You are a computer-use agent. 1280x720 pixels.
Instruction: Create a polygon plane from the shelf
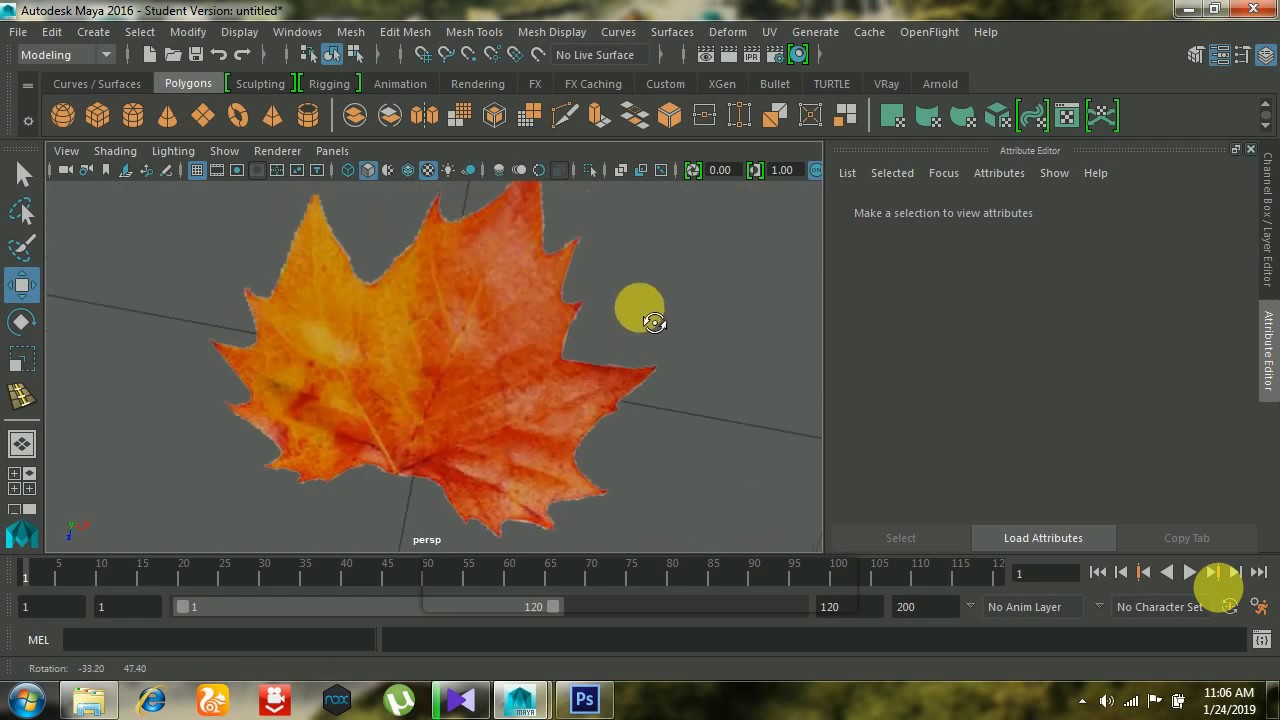203,116
